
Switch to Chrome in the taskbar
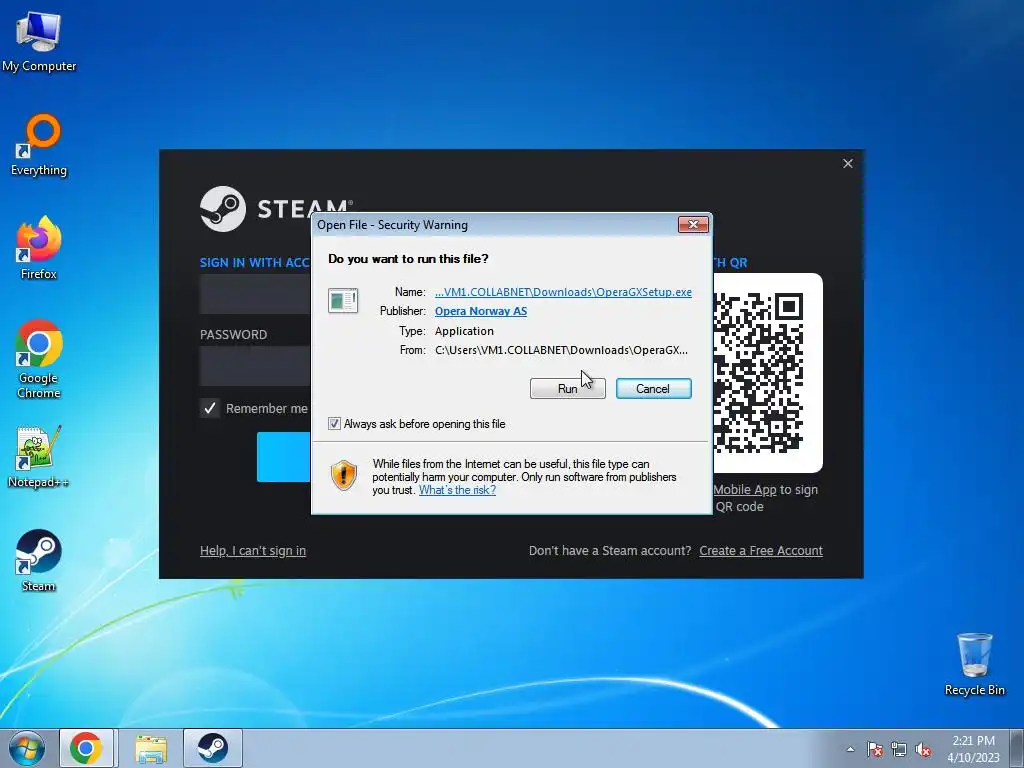[x=86, y=748]
